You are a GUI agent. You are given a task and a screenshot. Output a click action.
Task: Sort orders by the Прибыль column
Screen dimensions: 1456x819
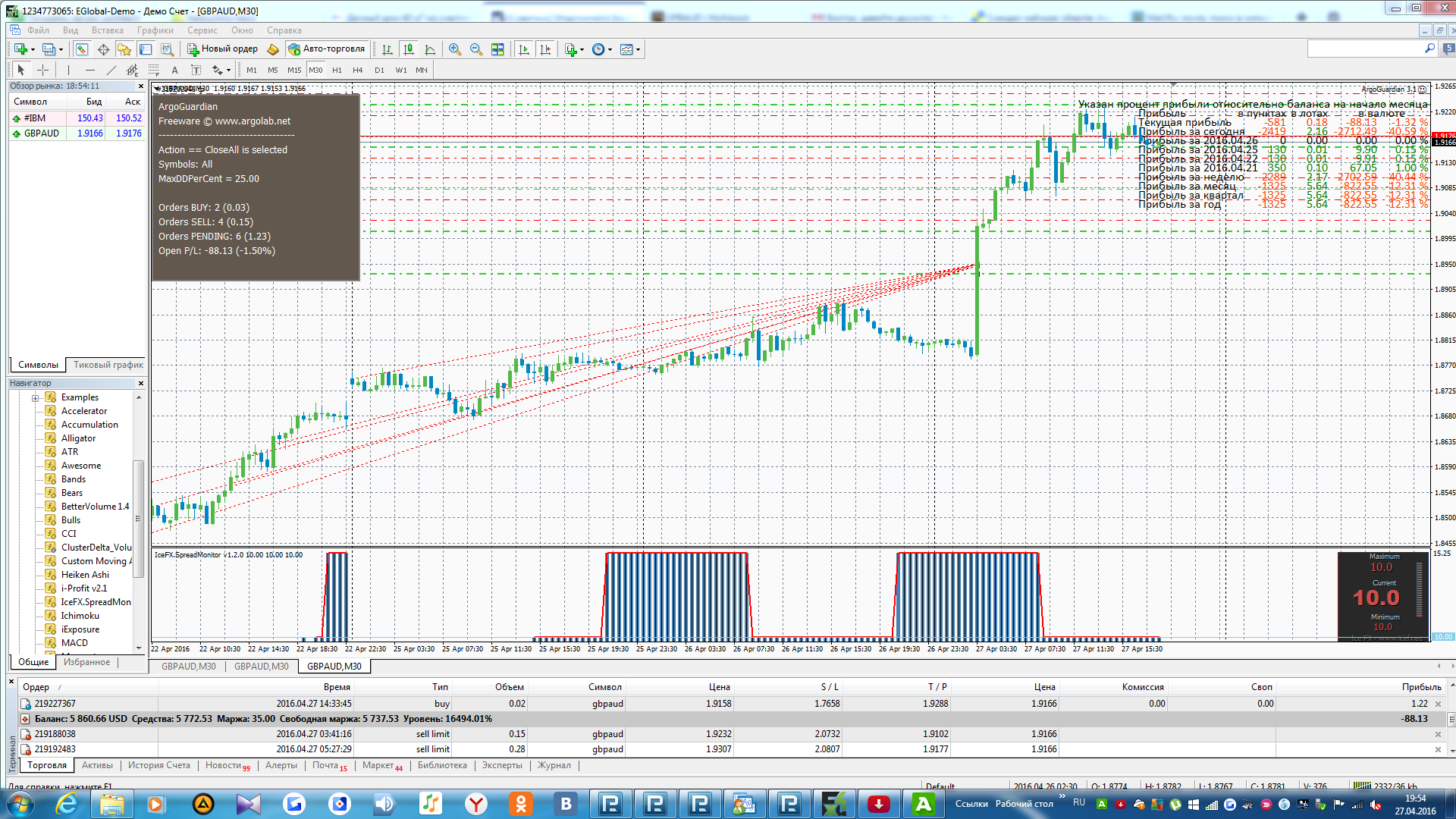tap(1421, 687)
